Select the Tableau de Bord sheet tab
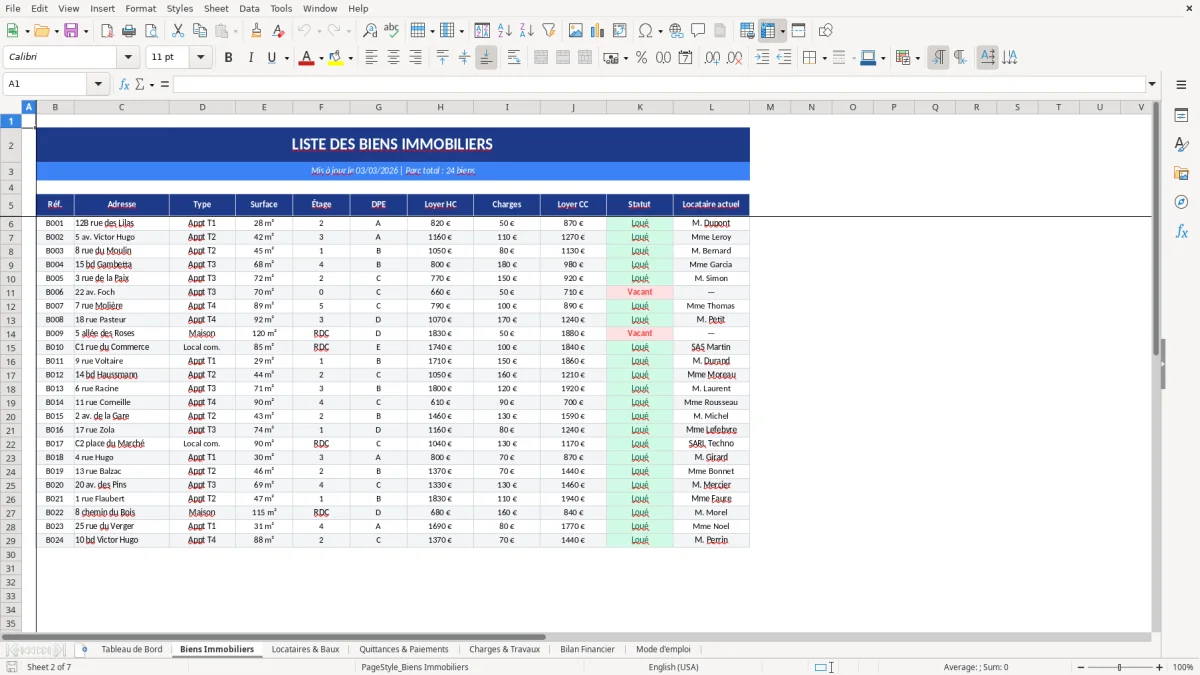Image resolution: width=1200 pixels, height=675 pixels. [x=132, y=648]
